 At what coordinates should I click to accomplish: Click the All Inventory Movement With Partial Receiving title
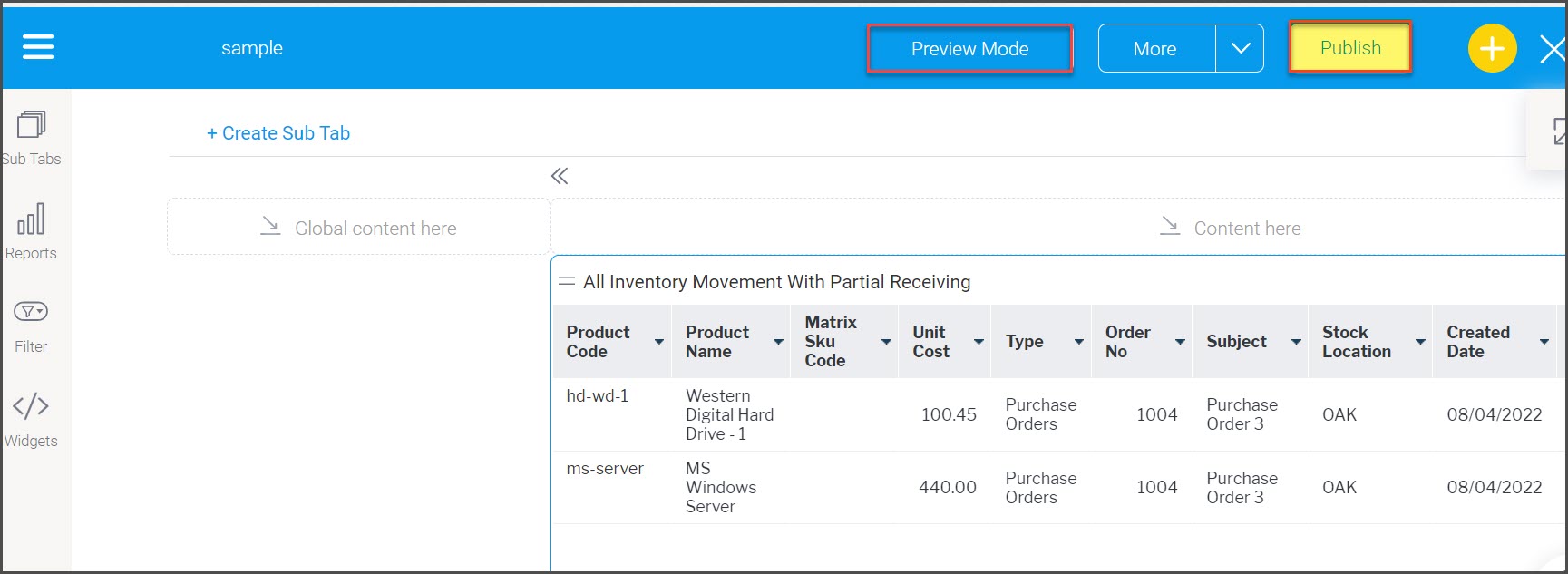(x=777, y=282)
